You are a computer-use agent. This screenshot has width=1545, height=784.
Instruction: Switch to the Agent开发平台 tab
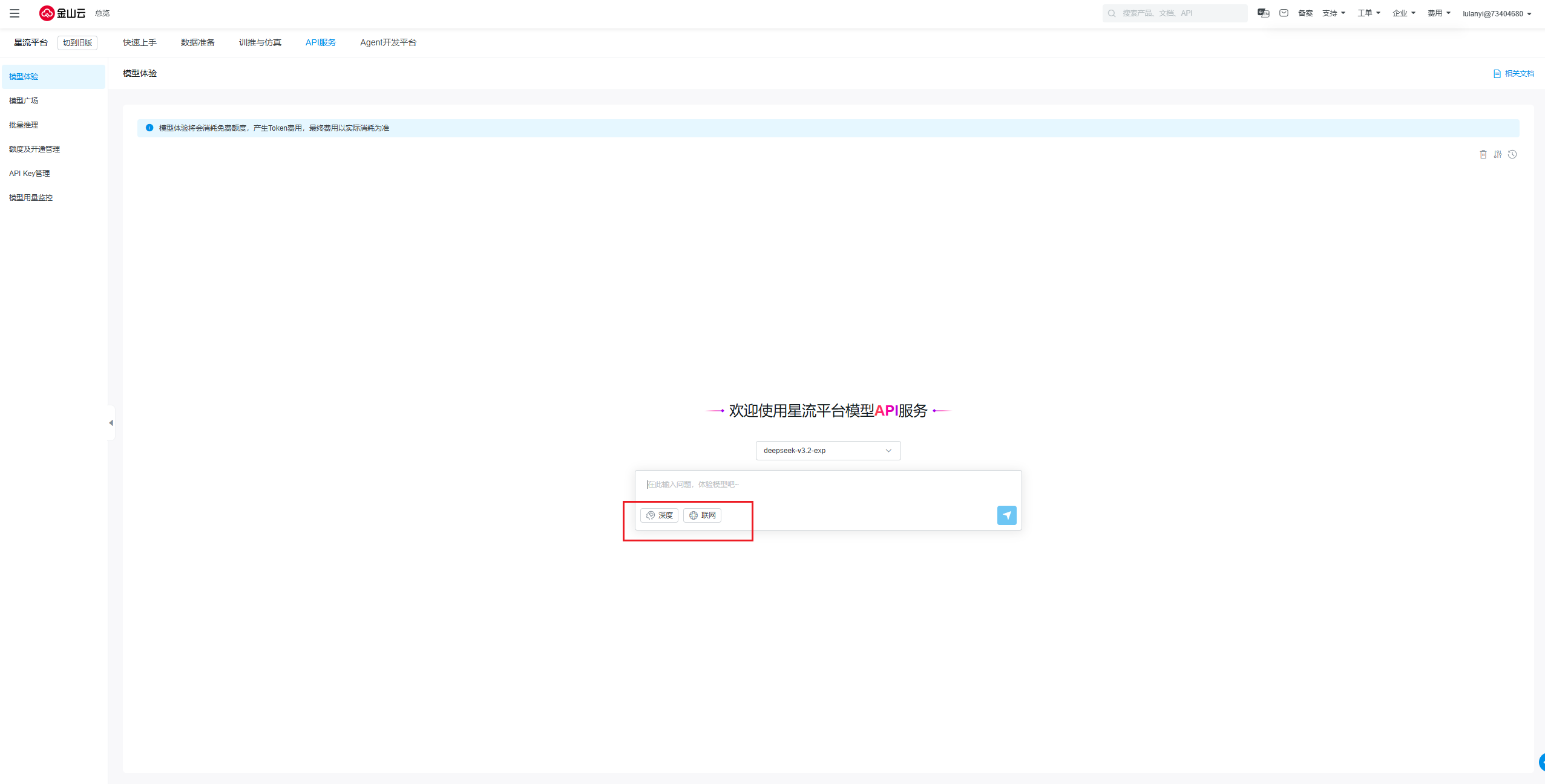tap(388, 42)
